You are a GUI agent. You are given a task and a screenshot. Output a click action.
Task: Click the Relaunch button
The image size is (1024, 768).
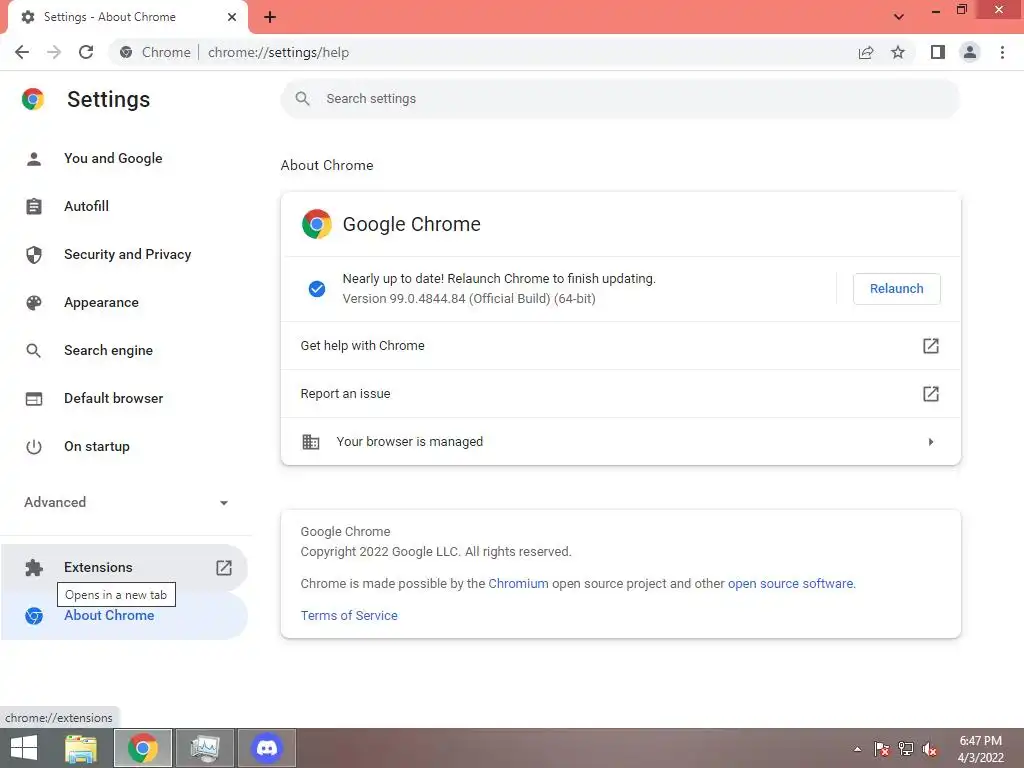click(897, 289)
